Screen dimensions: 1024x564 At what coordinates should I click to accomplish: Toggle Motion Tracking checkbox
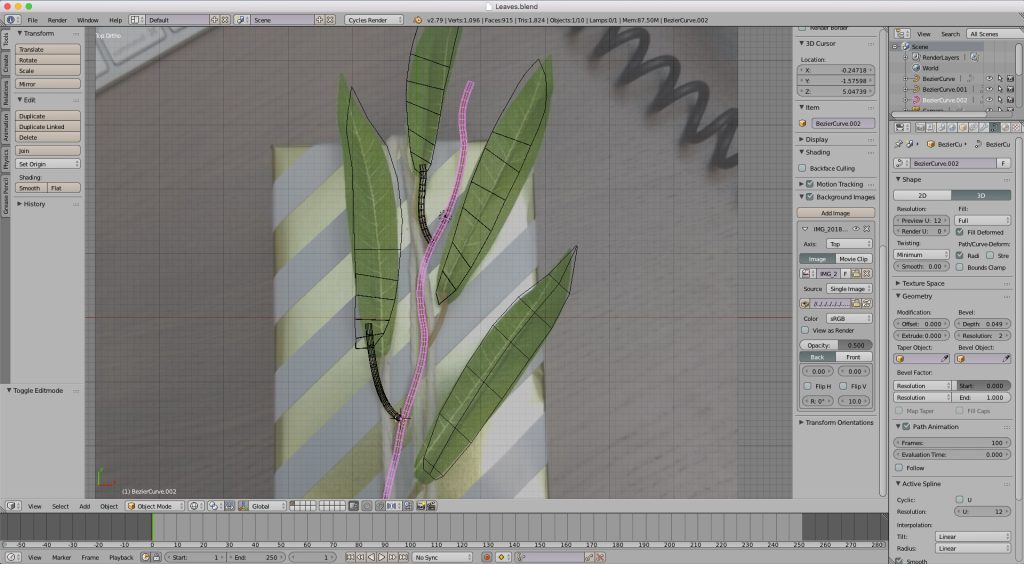pyautogui.click(x=810, y=184)
